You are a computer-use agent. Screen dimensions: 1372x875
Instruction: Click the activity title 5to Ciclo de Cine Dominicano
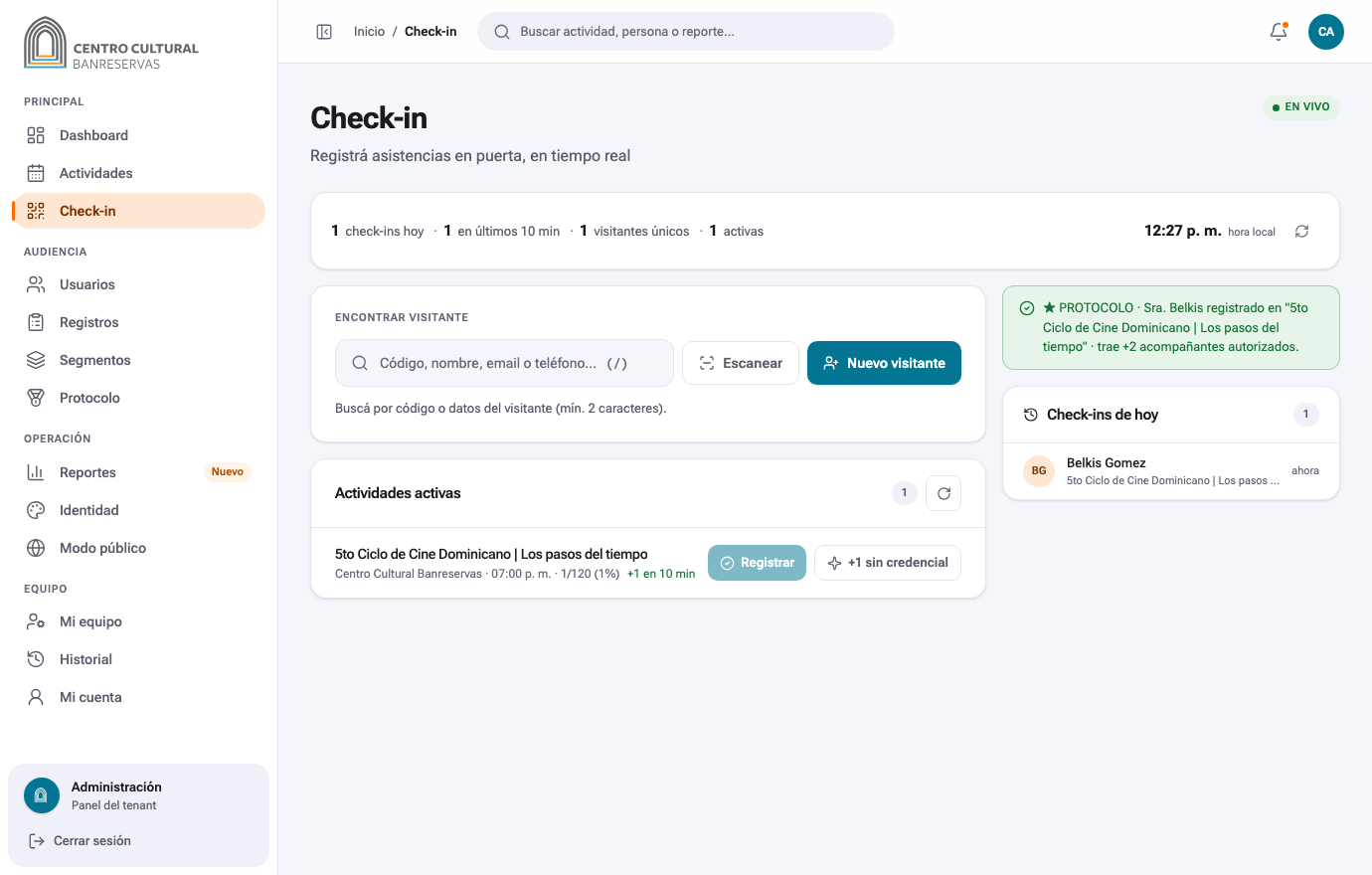point(491,554)
